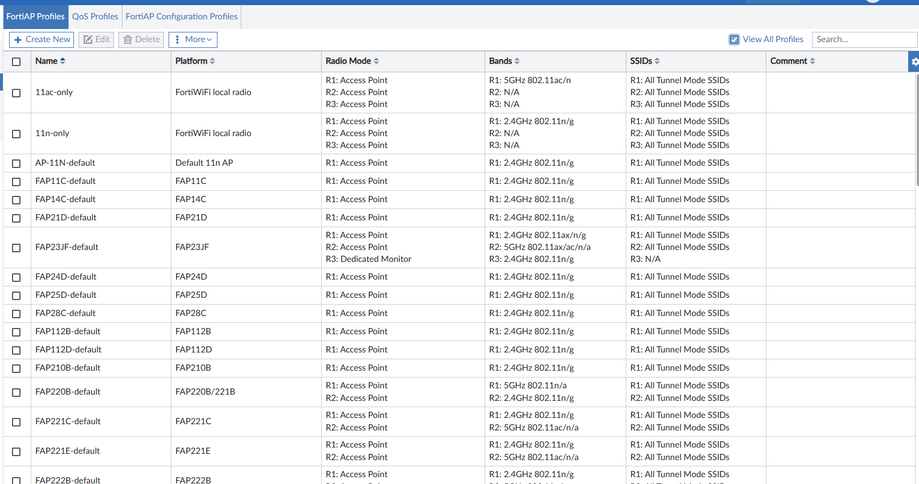Click the FAP222B-default profile name
The width and height of the screenshot is (919, 484).
click(x=68, y=479)
